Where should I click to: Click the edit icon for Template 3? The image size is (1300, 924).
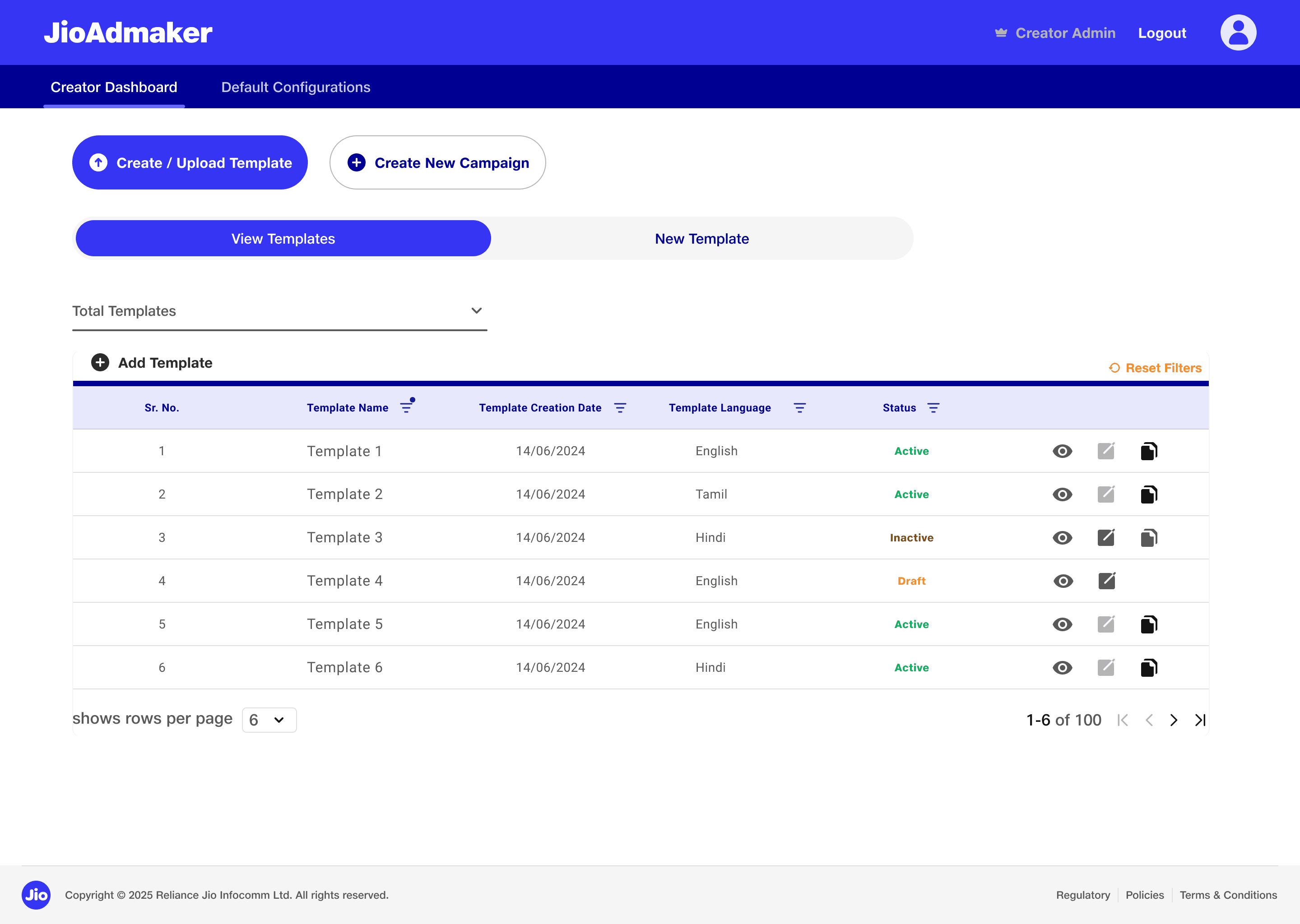[x=1105, y=538]
